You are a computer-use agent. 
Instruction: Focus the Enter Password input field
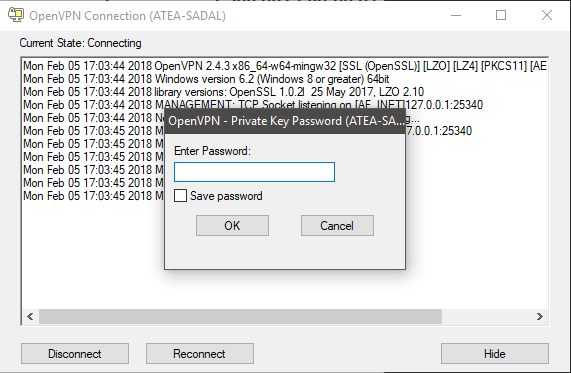pos(254,172)
